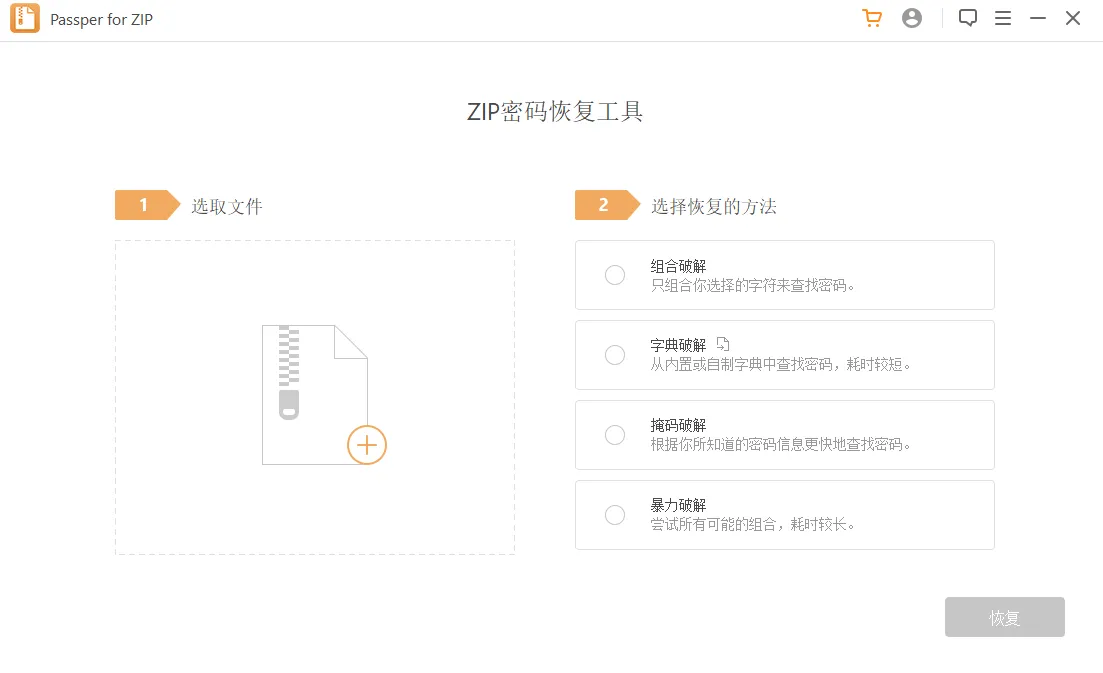
Task: Click the 组合破解 title text
Action: (678, 266)
